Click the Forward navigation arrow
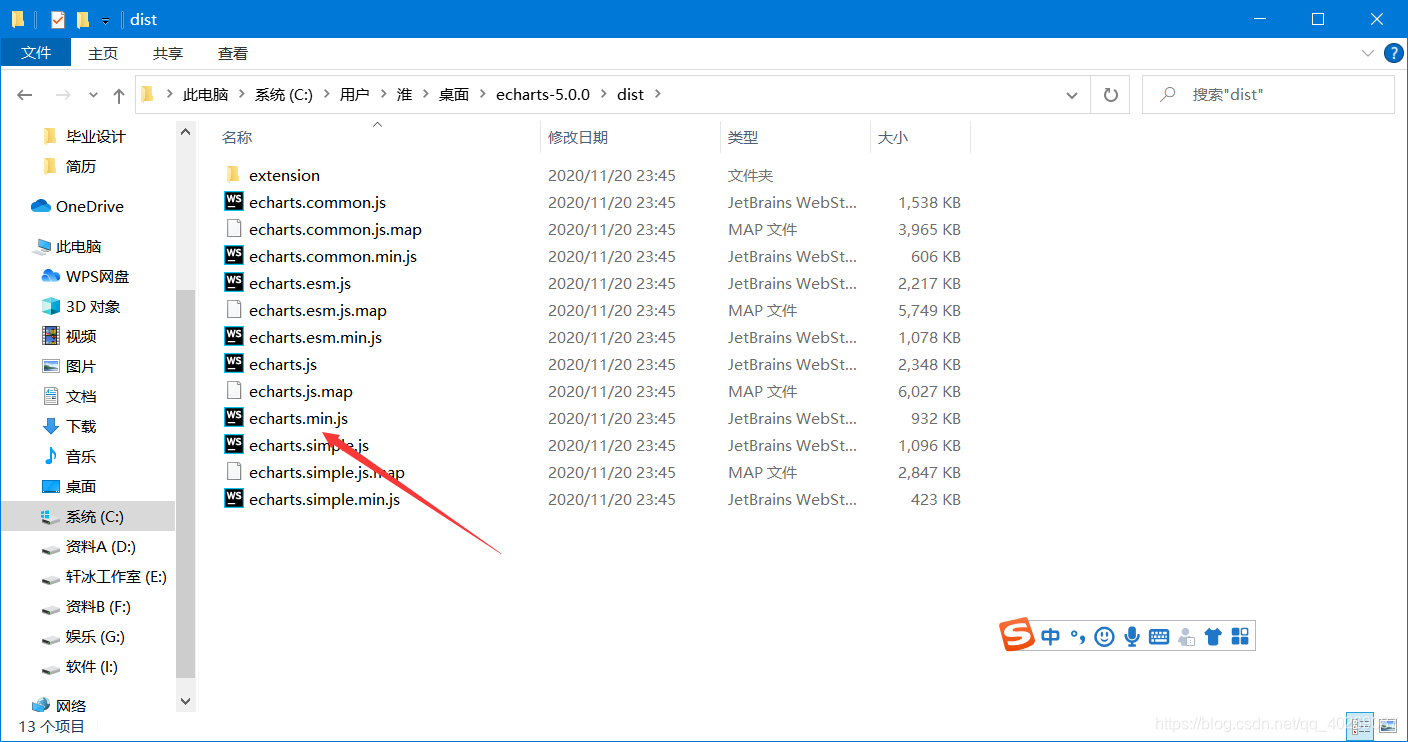 coord(63,95)
